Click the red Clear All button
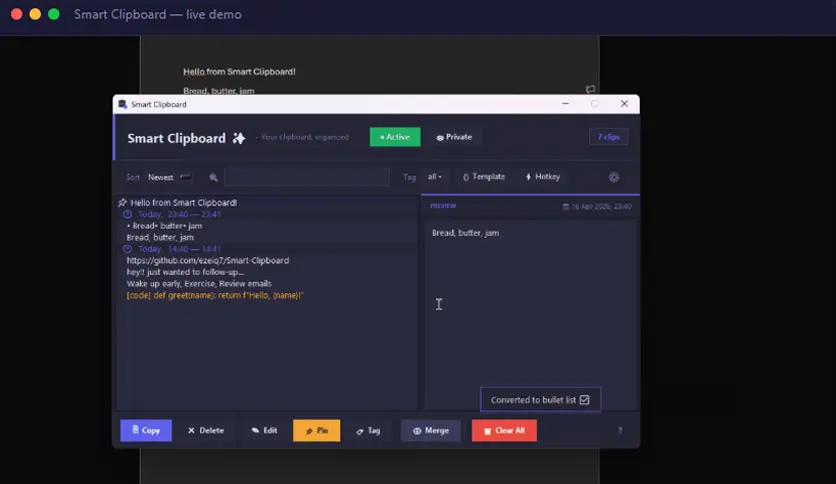This screenshot has height=484, width=836. tap(504, 430)
